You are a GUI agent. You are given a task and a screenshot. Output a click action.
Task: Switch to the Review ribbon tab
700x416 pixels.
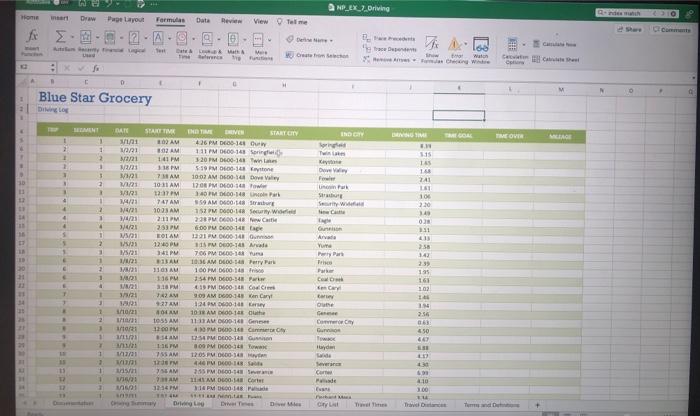pos(232,21)
